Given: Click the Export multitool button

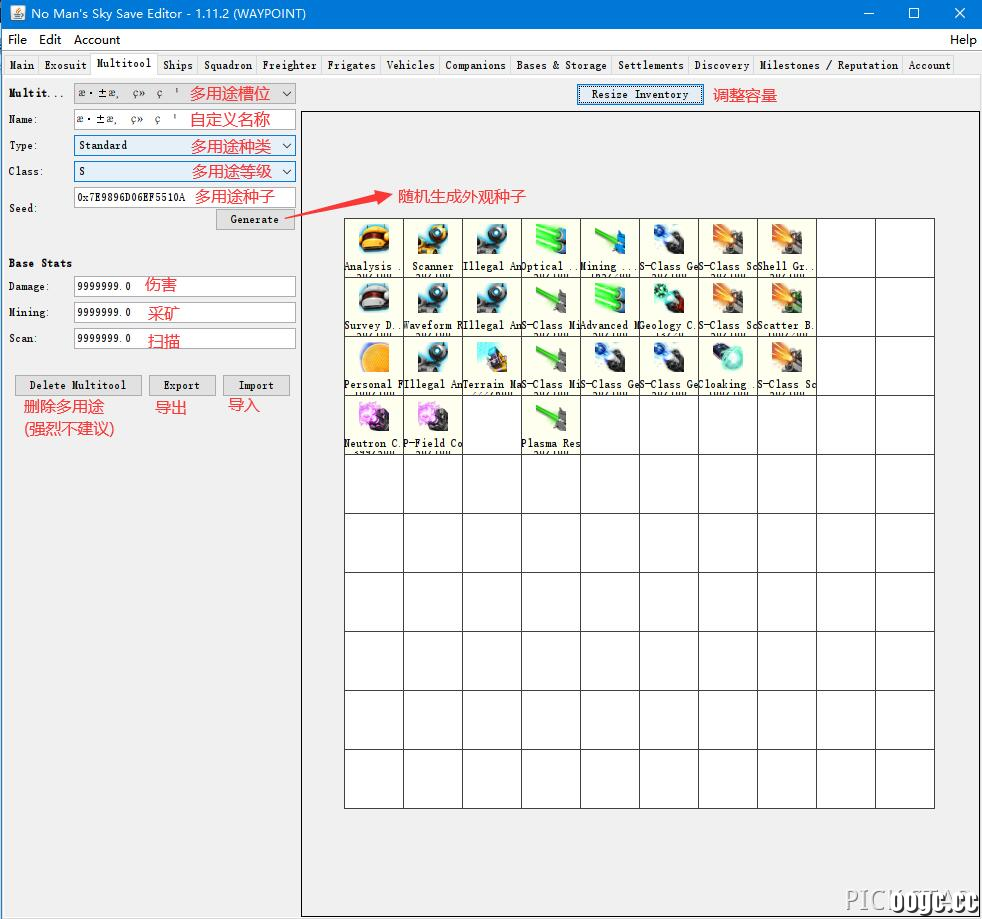Looking at the screenshot, I should (182, 385).
